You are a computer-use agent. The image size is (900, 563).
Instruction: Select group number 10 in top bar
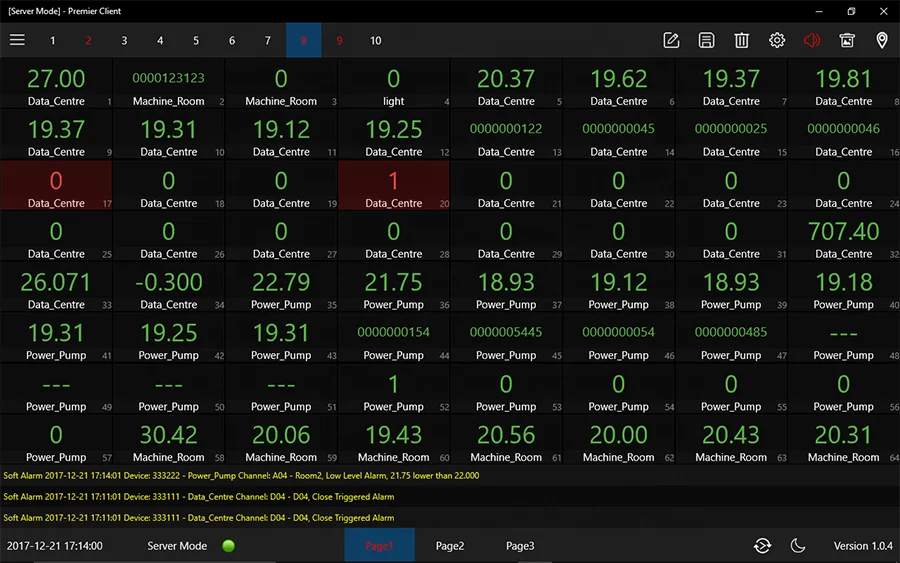(x=375, y=41)
